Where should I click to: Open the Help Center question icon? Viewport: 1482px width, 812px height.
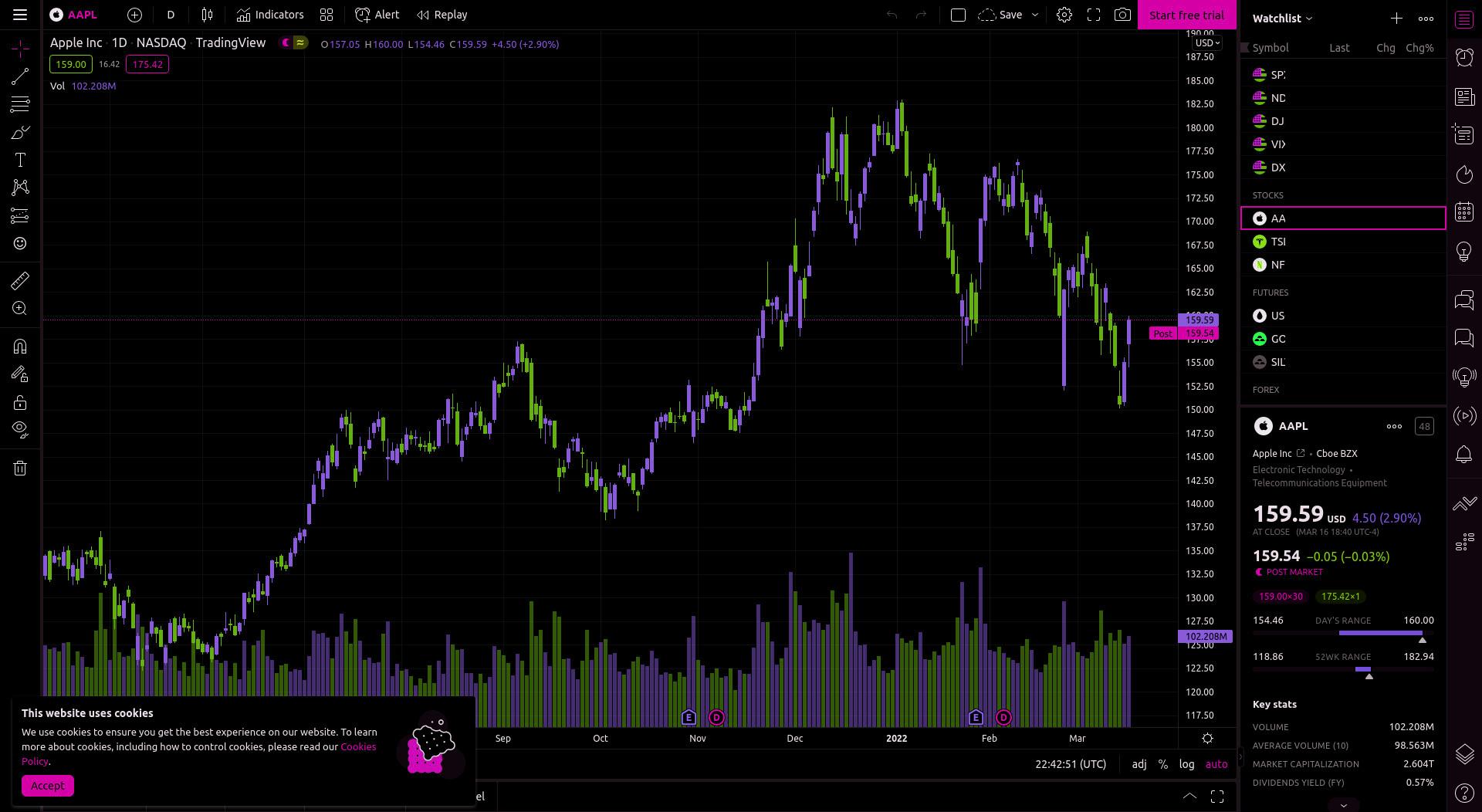(1464, 793)
